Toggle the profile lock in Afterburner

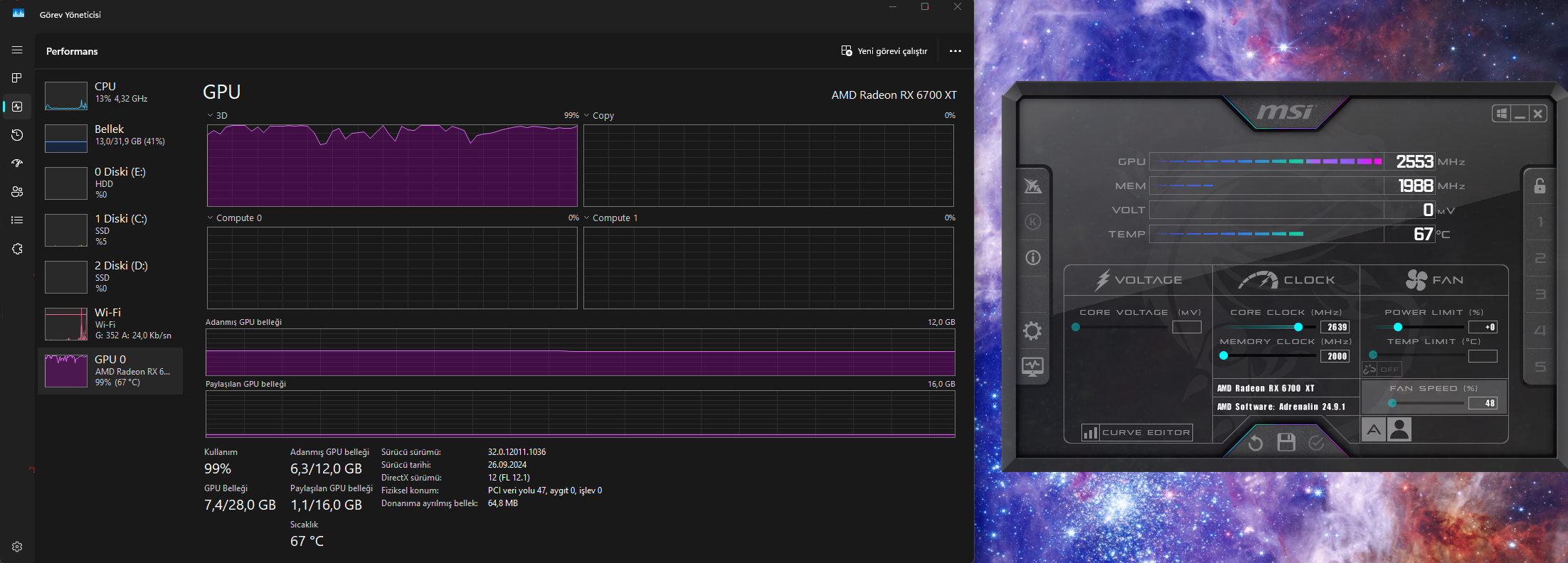(x=1540, y=186)
